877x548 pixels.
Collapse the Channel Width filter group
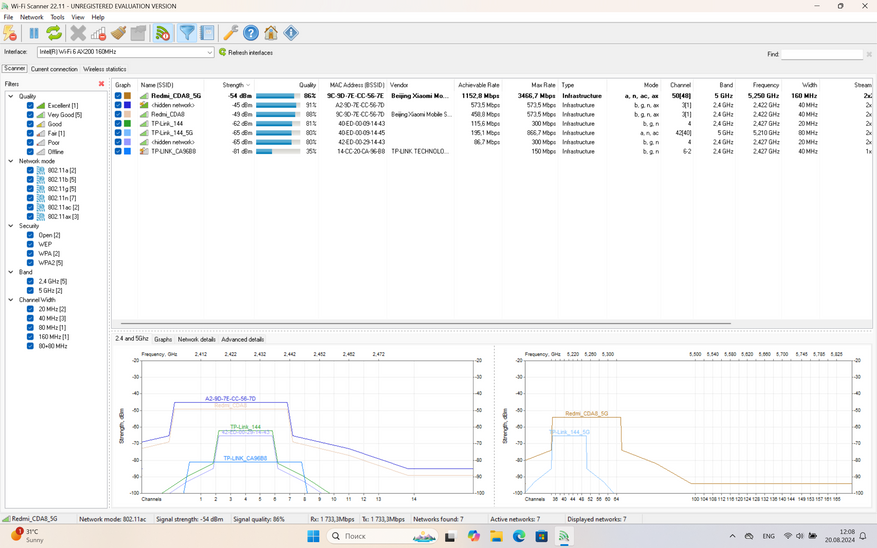[11, 300]
